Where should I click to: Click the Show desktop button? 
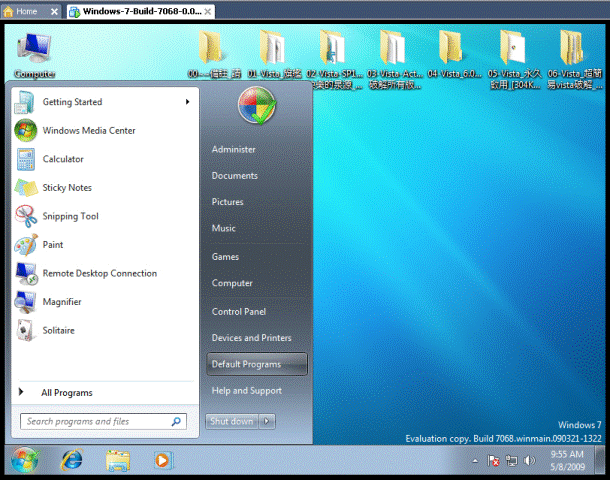point(599,460)
